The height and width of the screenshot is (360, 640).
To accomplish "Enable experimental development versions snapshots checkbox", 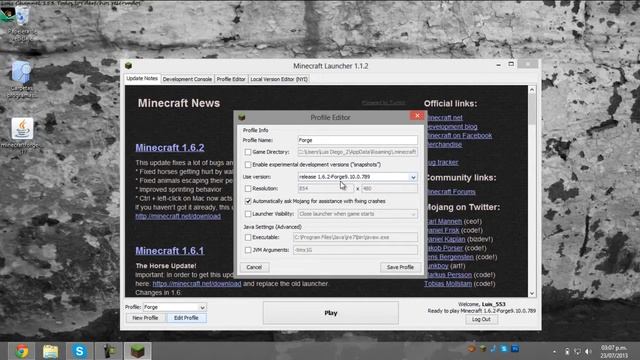I will [248, 164].
